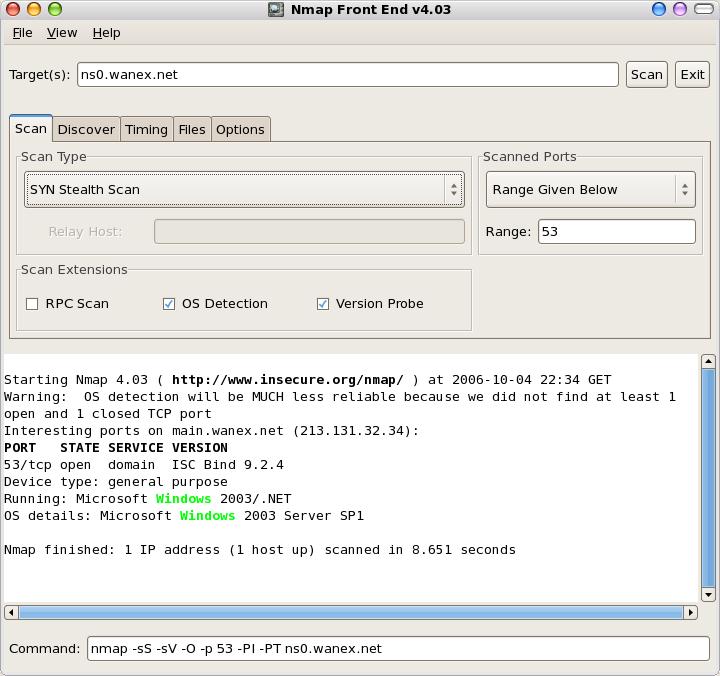Click the horizontal scroll left arrow
This screenshot has height=676, width=720.
point(11,612)
